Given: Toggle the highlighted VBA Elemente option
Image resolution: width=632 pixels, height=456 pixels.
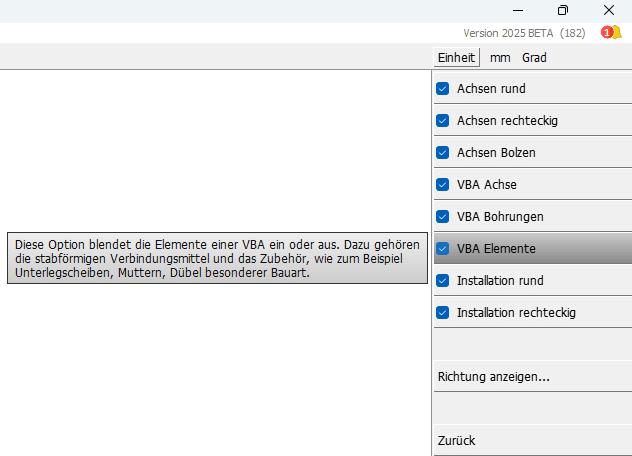Looking at the screenshot, I should 443,249.
